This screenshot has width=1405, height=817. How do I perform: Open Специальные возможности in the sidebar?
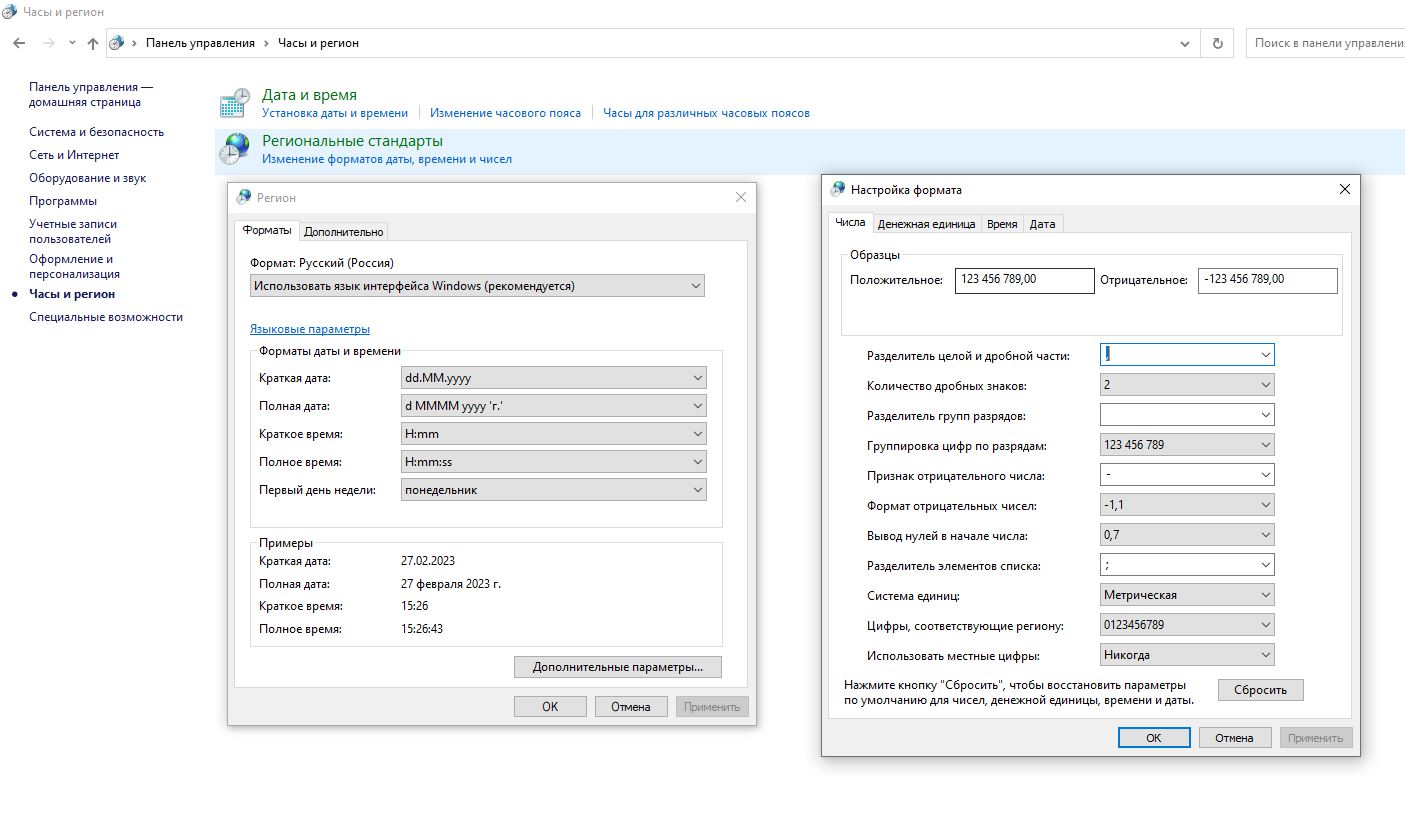coord(106,317)
